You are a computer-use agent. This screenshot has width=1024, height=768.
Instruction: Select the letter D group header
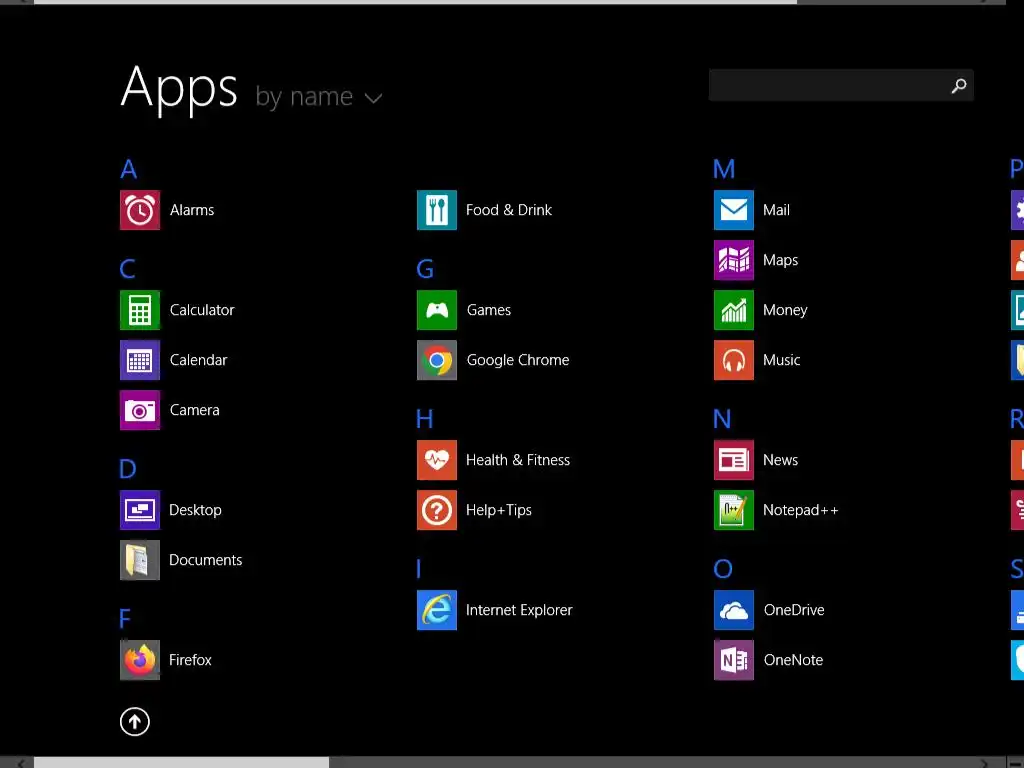[x=128, y=469]
